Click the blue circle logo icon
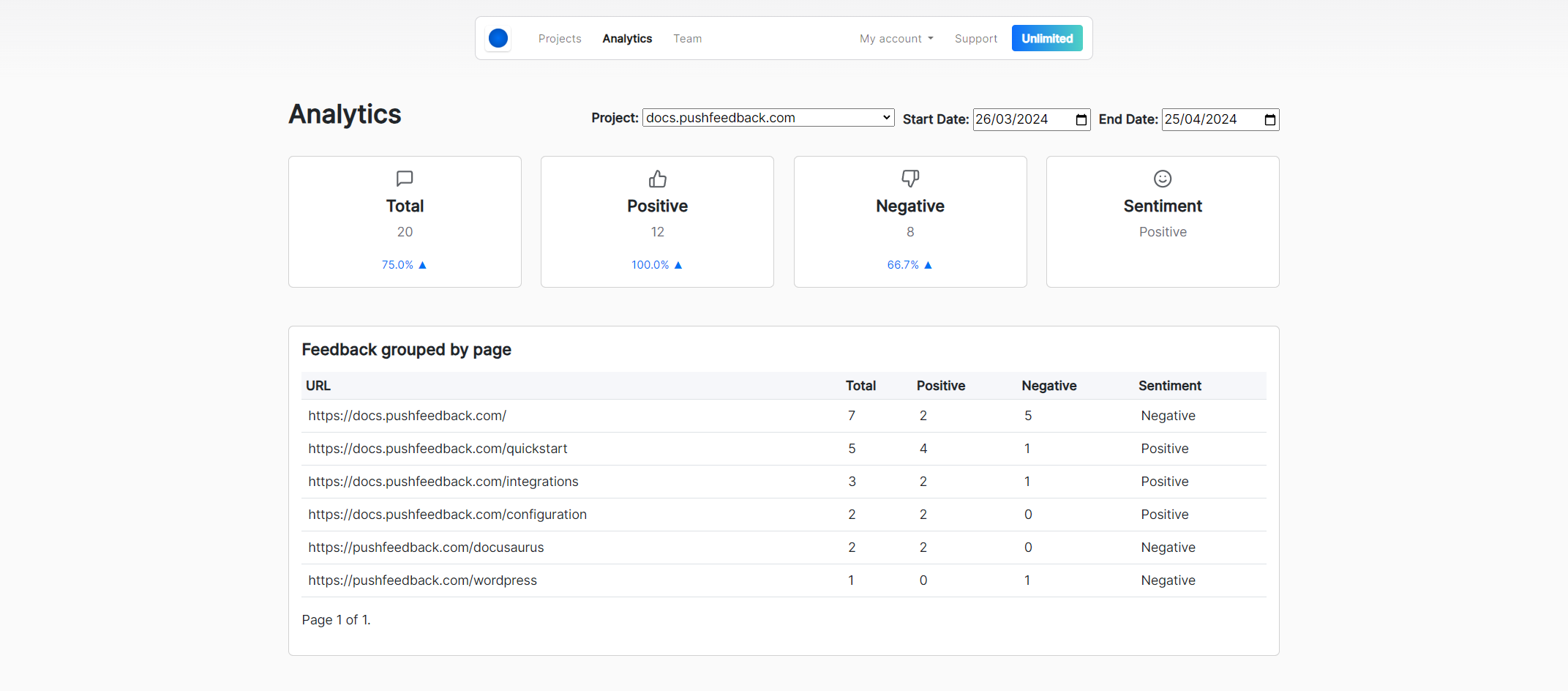The width and height of the screenshot is (1568, 691). [x=498, y=38]
